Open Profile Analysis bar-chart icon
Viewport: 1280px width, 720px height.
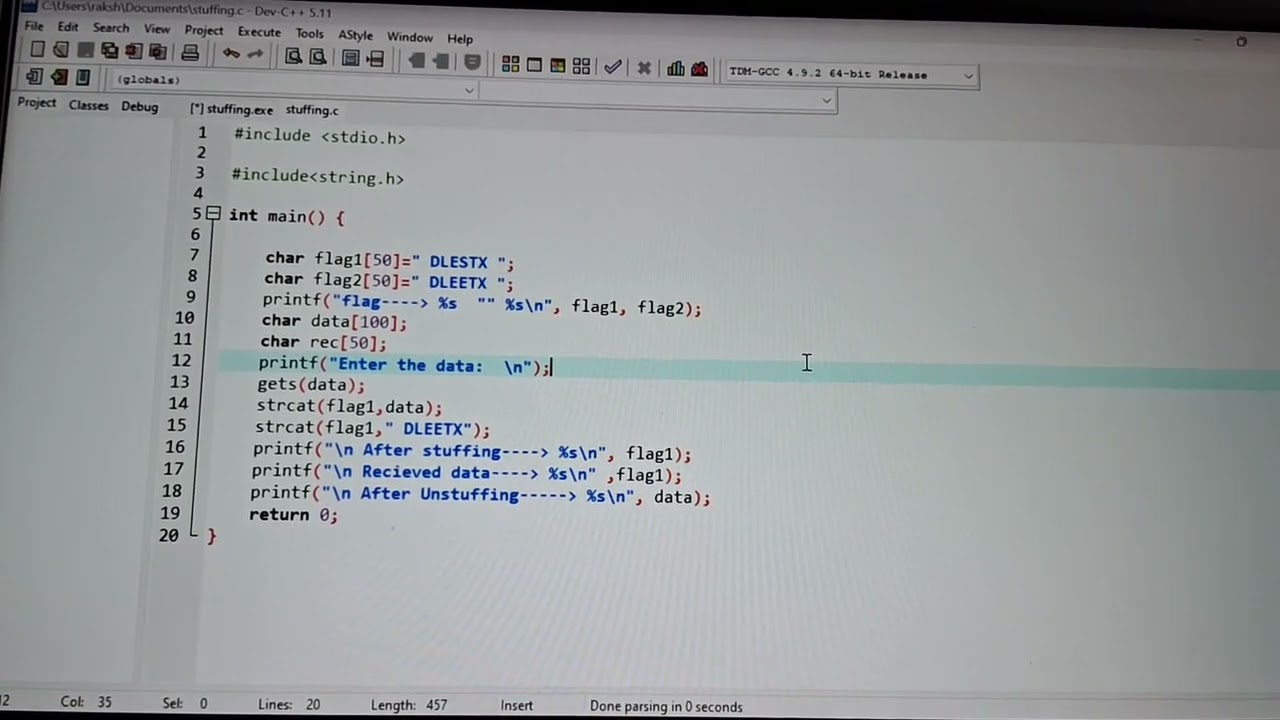[676, 69]
